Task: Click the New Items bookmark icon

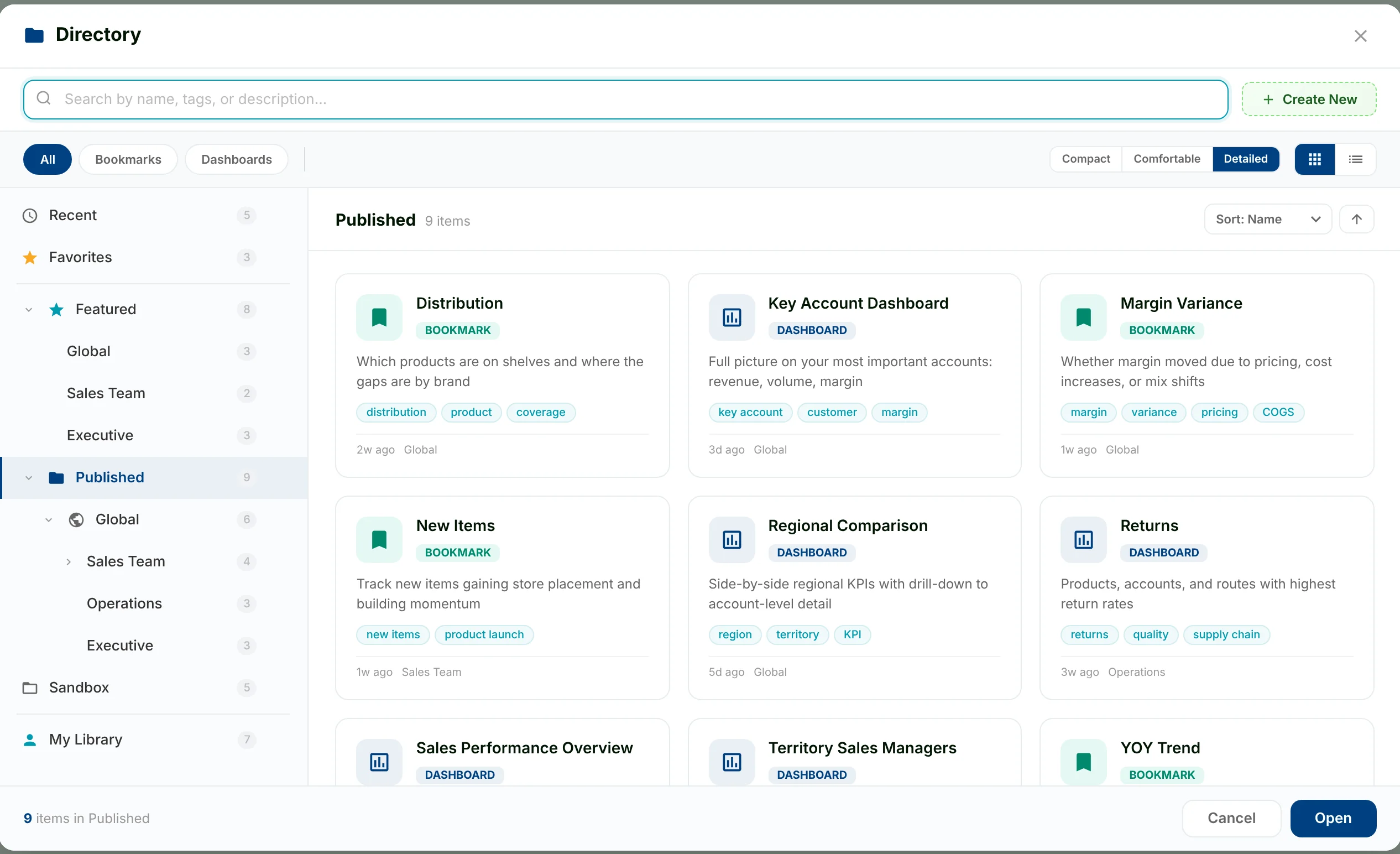Action: (379, 539)
